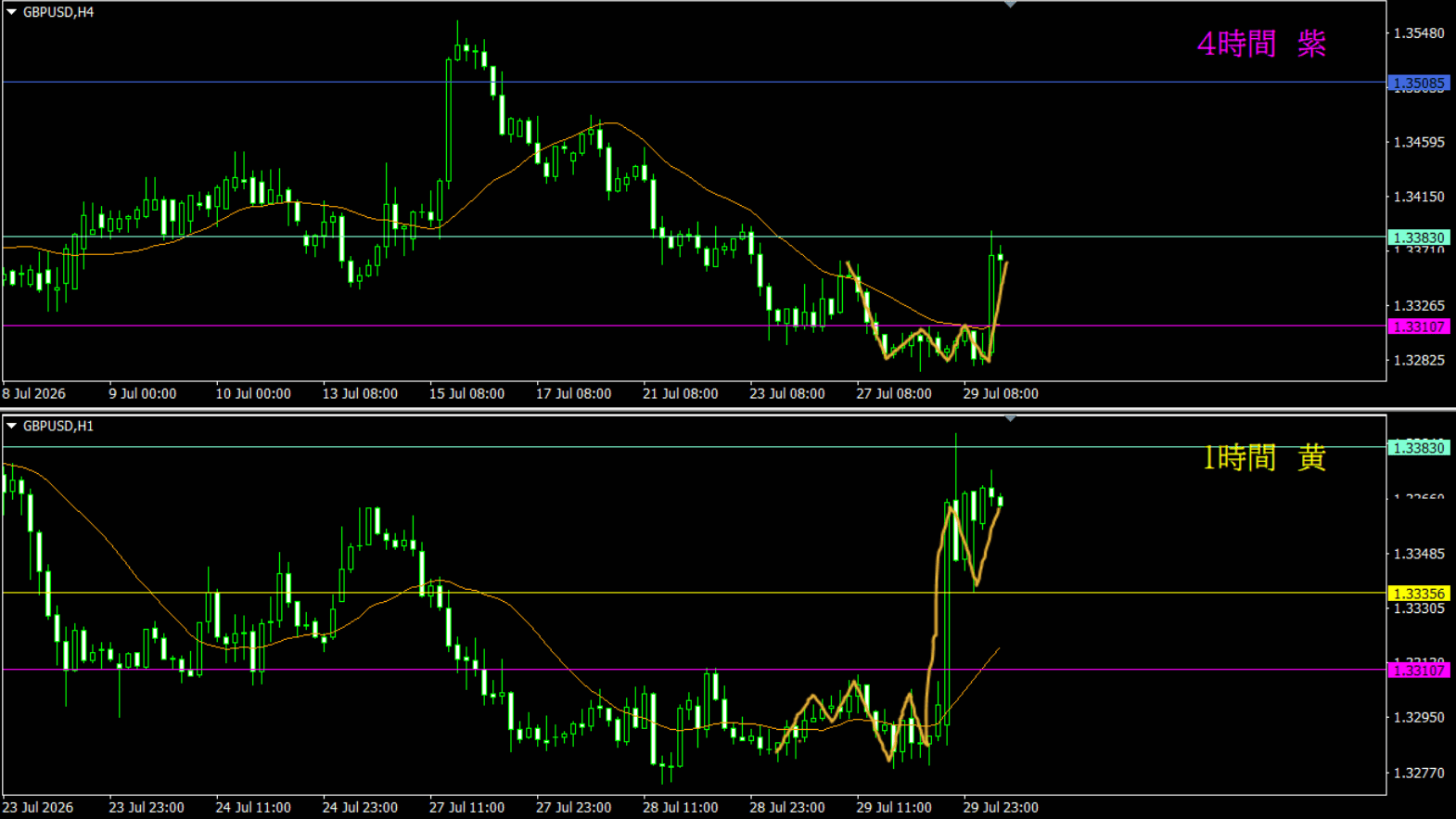The width and height of the screenshot is (1456, 819).
Task: Click the '29 Jul 08:00' time axis label
Action: 1001,393
